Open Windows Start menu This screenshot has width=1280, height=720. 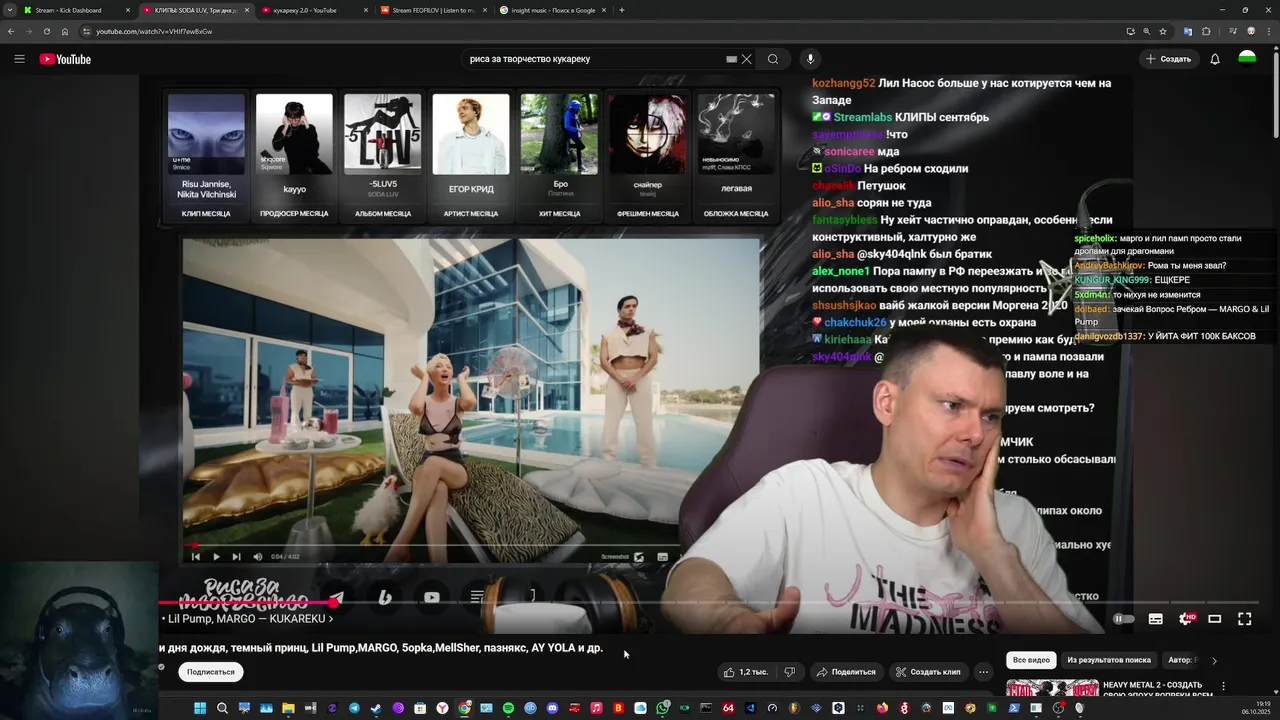pyautogui.click(x=200, y=708)
